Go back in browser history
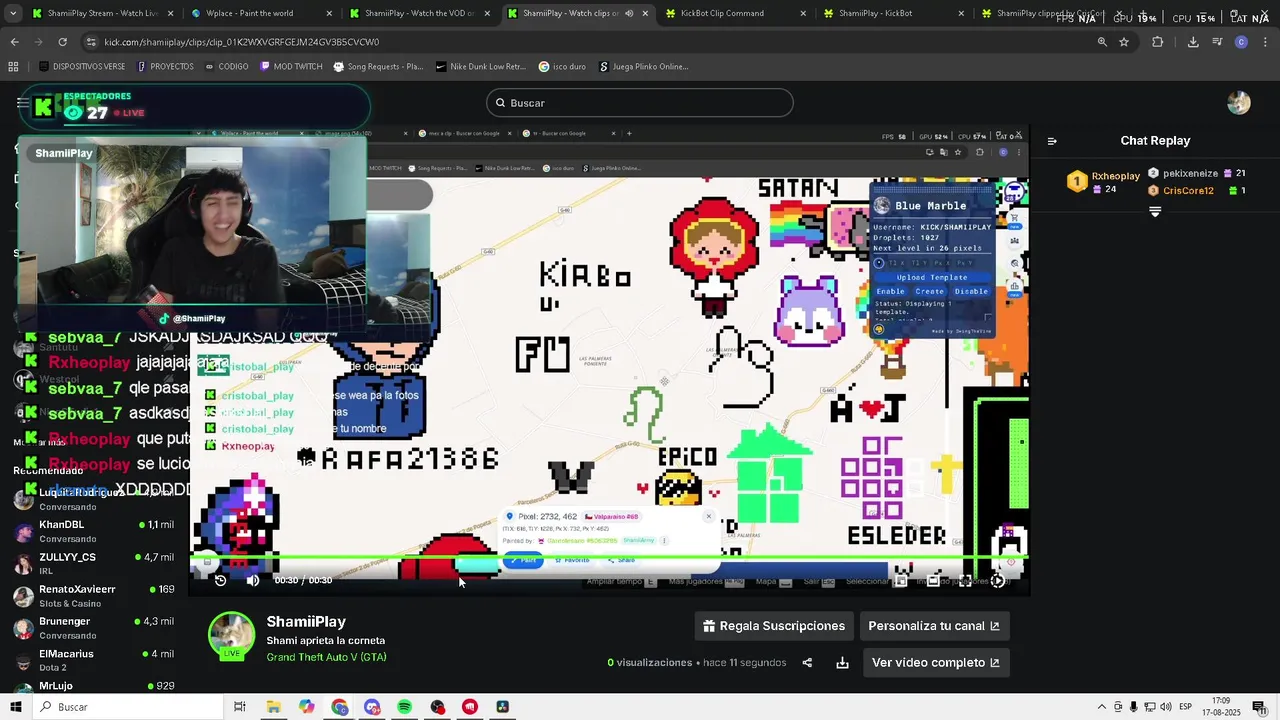Screen dimensions: 1280x720 [x=14, y=42]
